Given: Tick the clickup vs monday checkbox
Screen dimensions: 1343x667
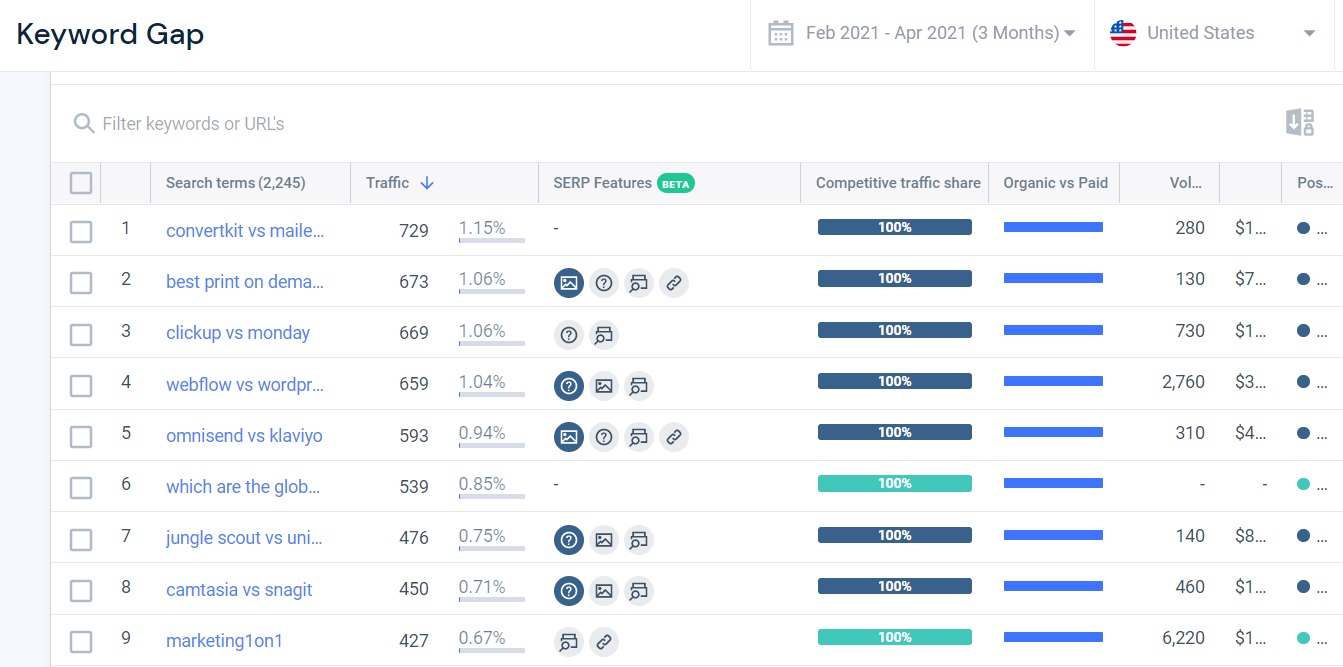Looking at the screenshot, I should pyautogui.click(x=81, y=334).
